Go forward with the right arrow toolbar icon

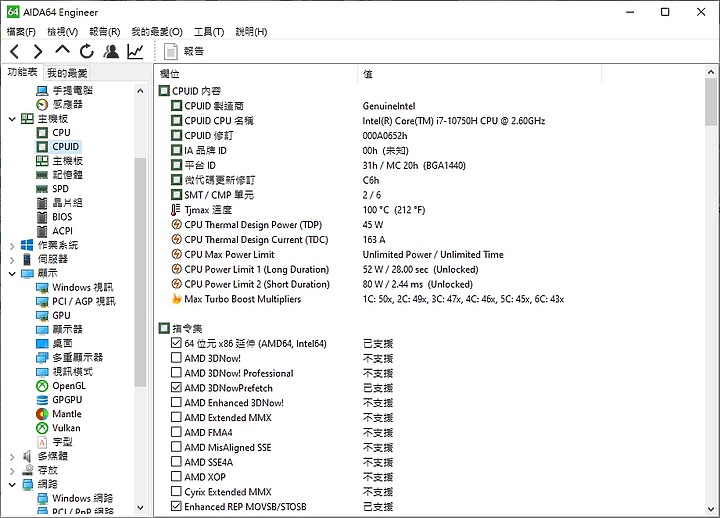38,51
